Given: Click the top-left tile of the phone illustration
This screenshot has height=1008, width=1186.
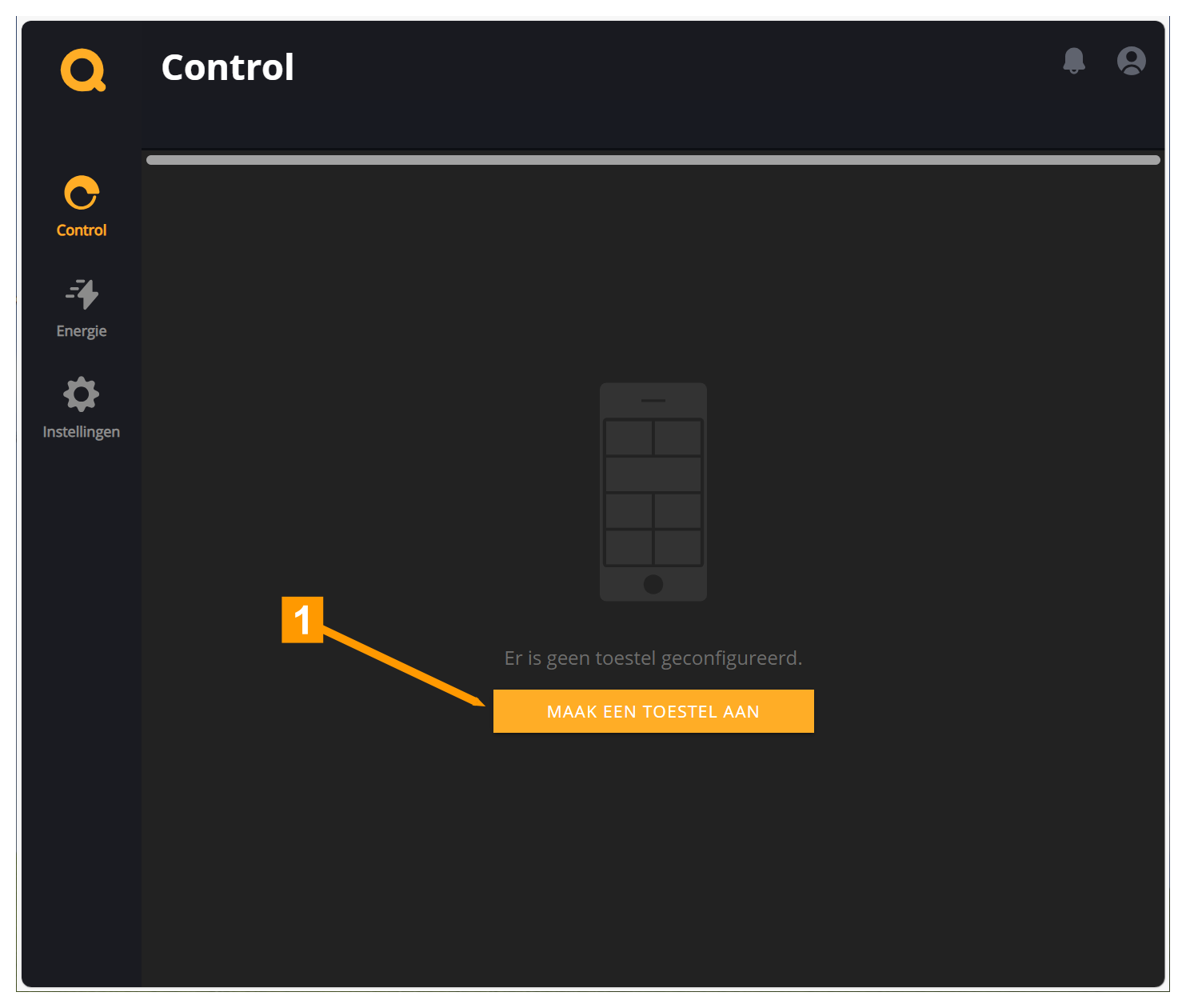Looking at the screenshot, I should (x=629, y=438).
